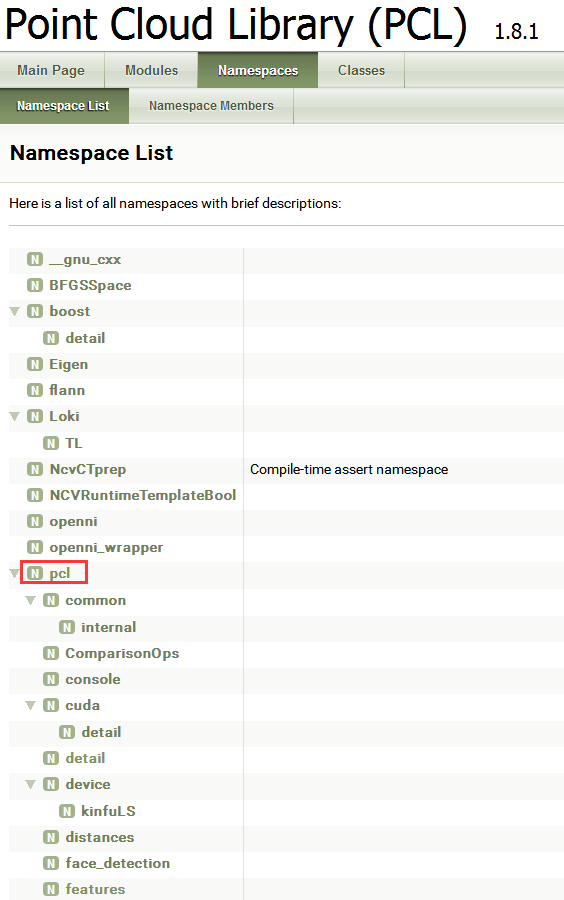Click the N icon beside common
This screenshot has width=564, height=900.
pyautogui.click(x=51, y=600)
